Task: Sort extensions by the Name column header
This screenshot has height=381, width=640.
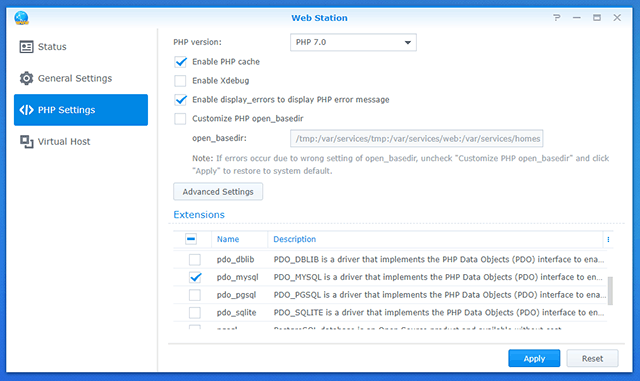Action: point(228,239)
